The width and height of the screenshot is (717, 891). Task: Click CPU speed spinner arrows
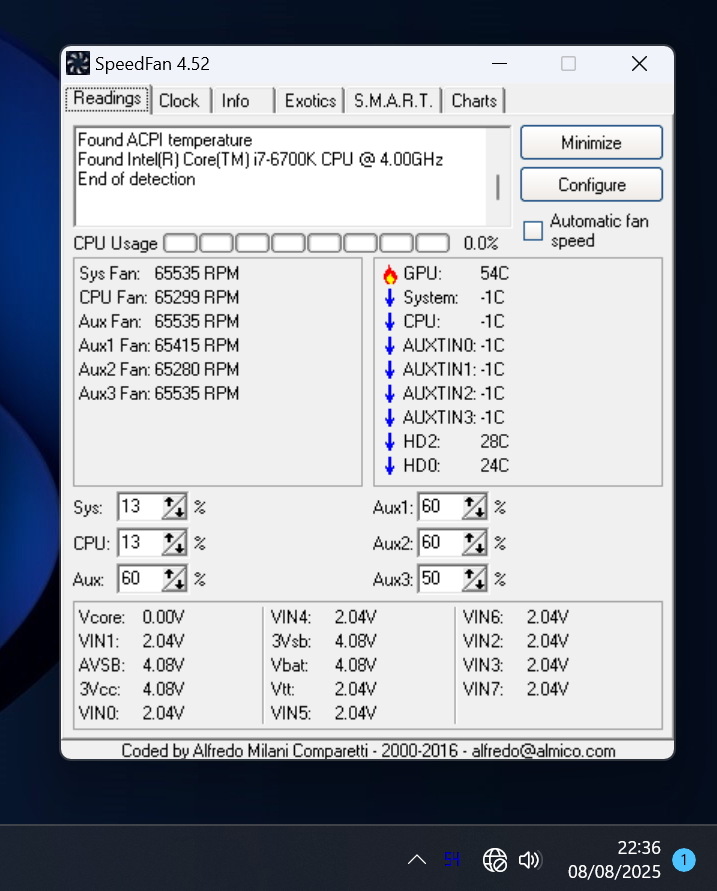pos(174,543)
